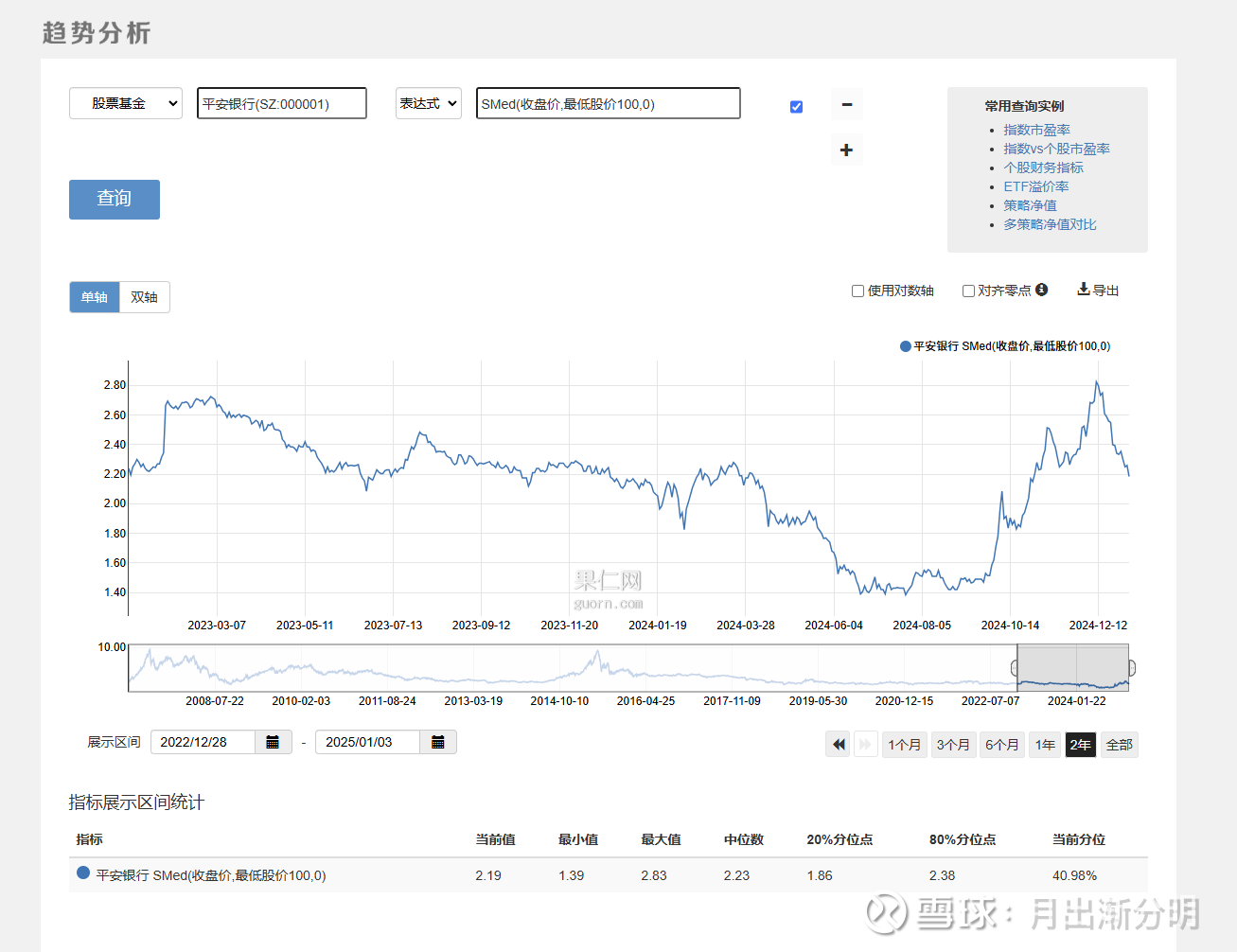Select the 6个月 range button

(x=1002, y=745)
